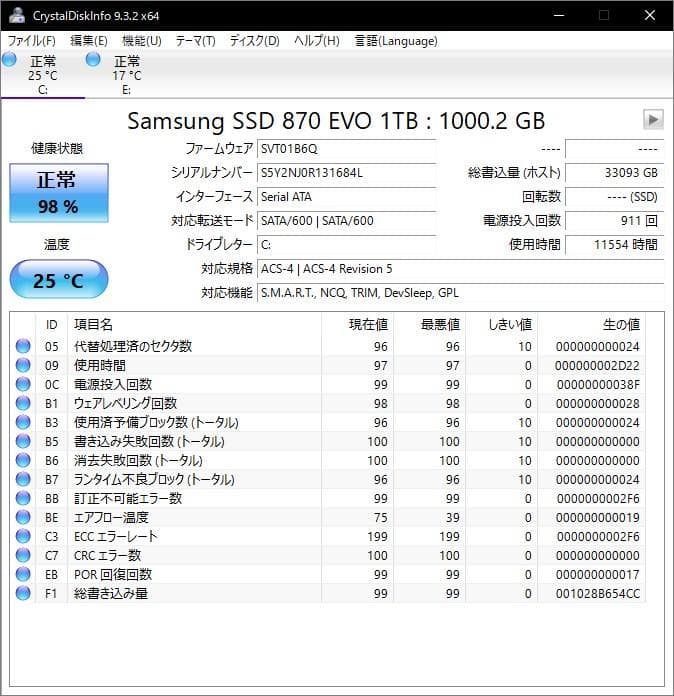Click status orb for BB 訂正不可能エラー数

[23, 498]
